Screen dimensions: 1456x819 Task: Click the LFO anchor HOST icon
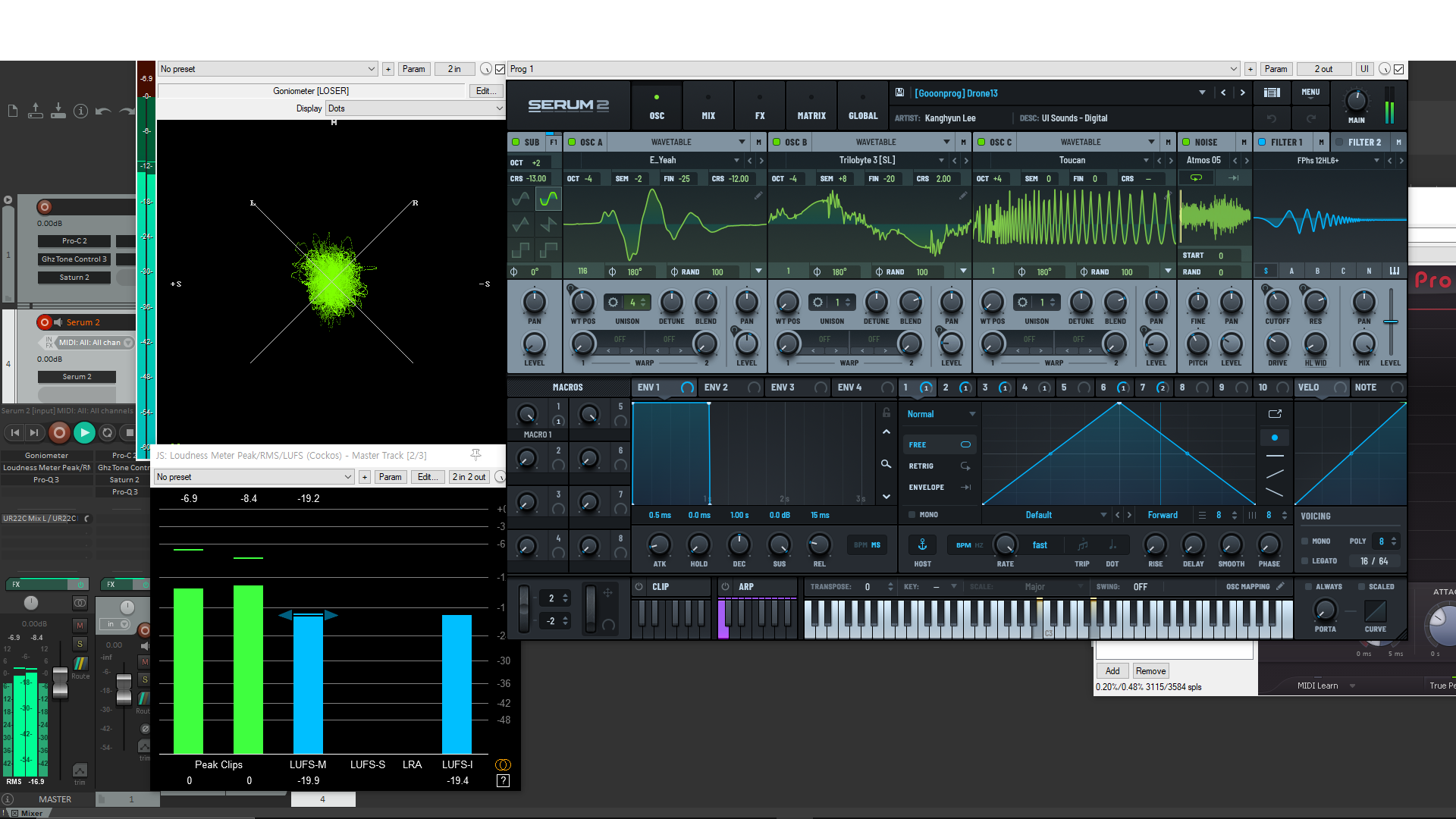(x=923, y=544)
